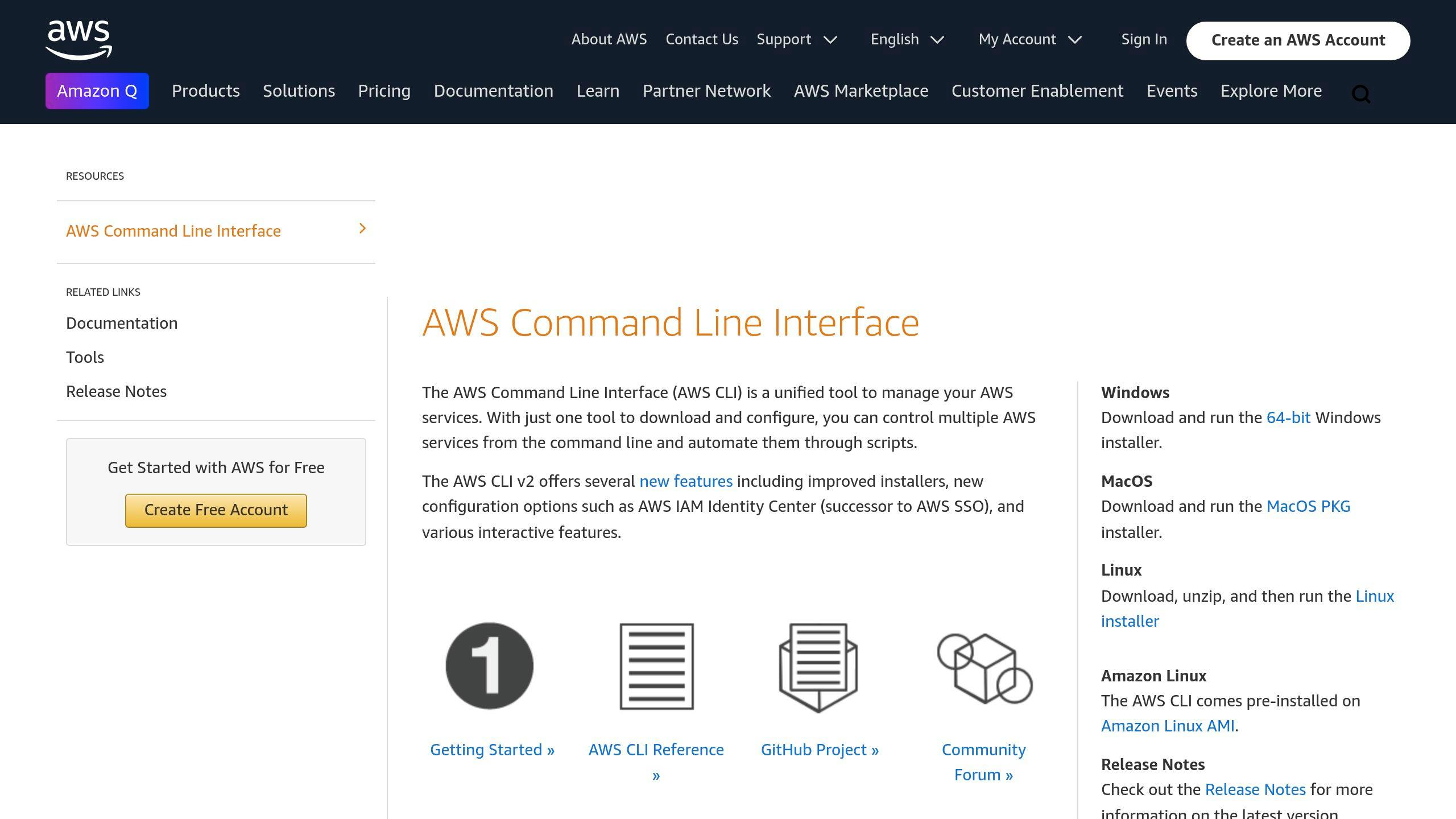Open the Events menu
1456x819 pixels.
1172,91
